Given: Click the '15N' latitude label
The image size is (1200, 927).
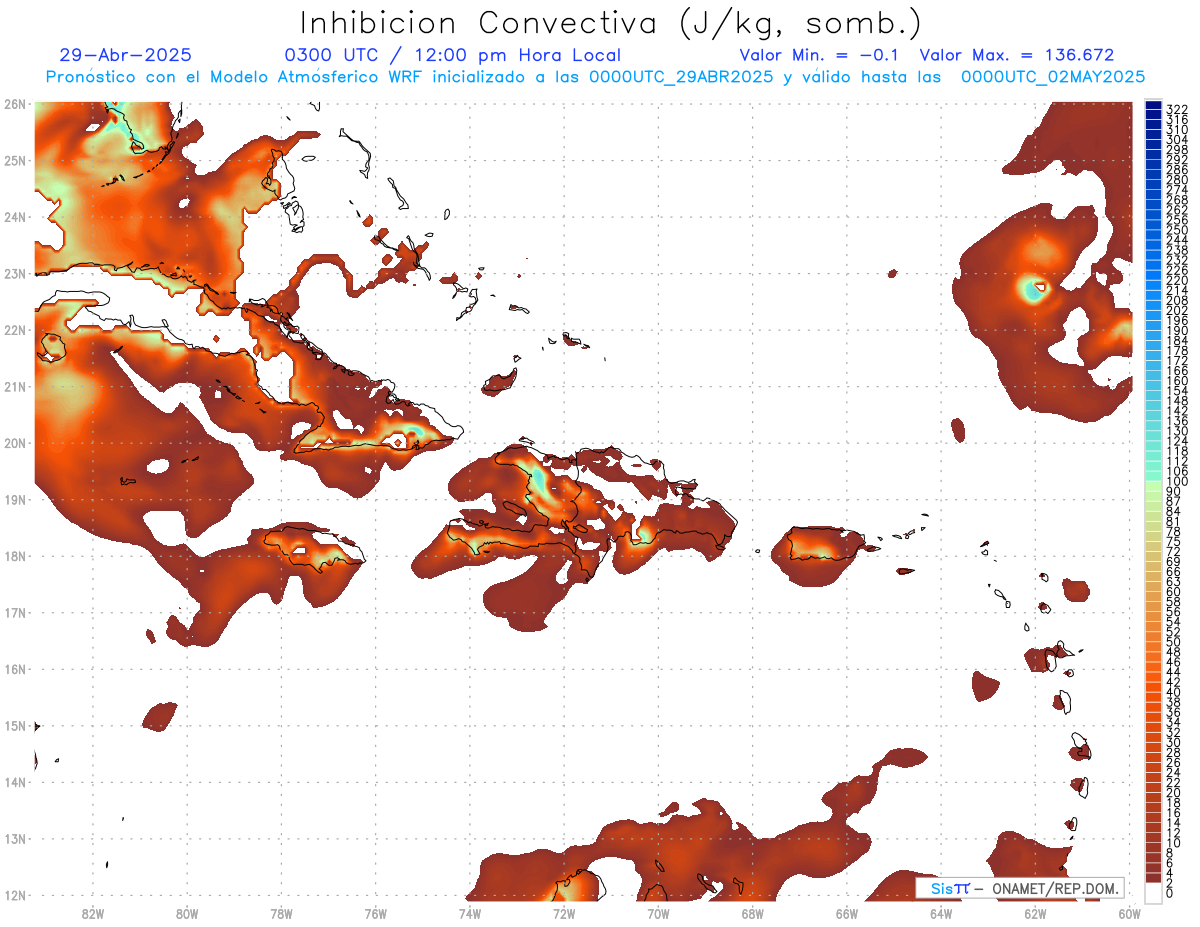Looking at the screenshot, I should click(x=14, y=725).
